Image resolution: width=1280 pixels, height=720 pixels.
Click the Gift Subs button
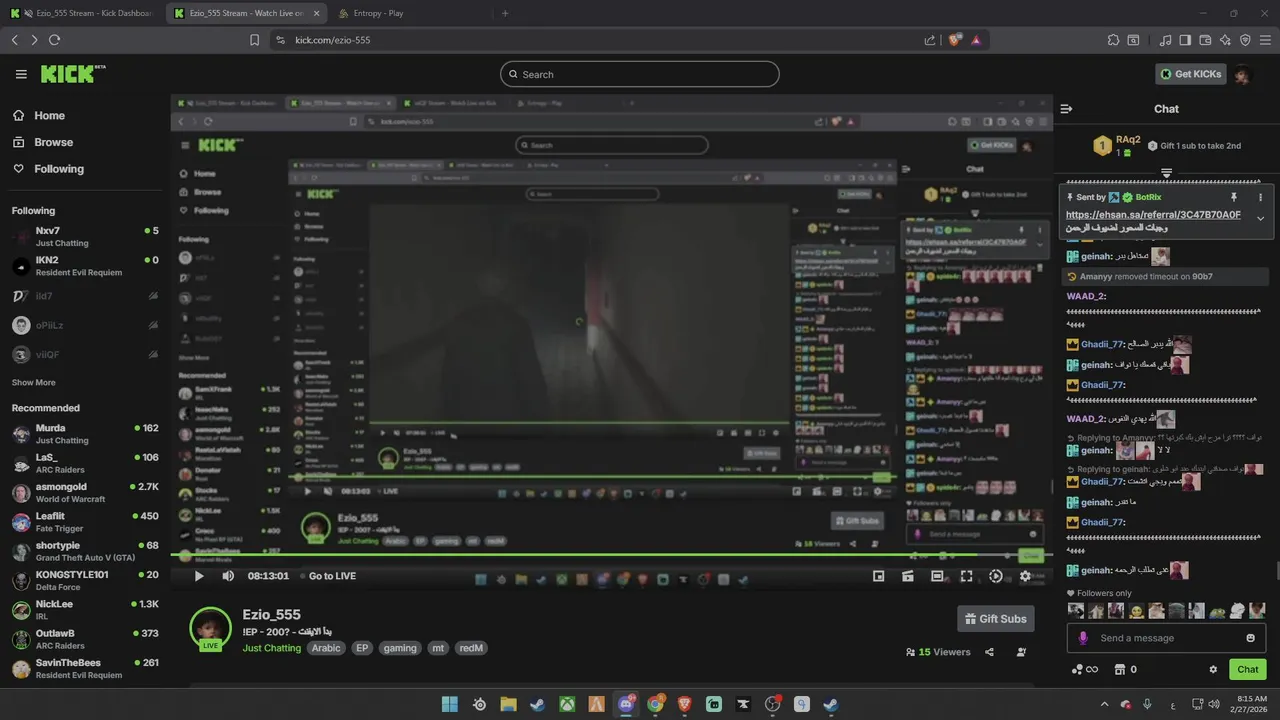[x=995, y=619]
